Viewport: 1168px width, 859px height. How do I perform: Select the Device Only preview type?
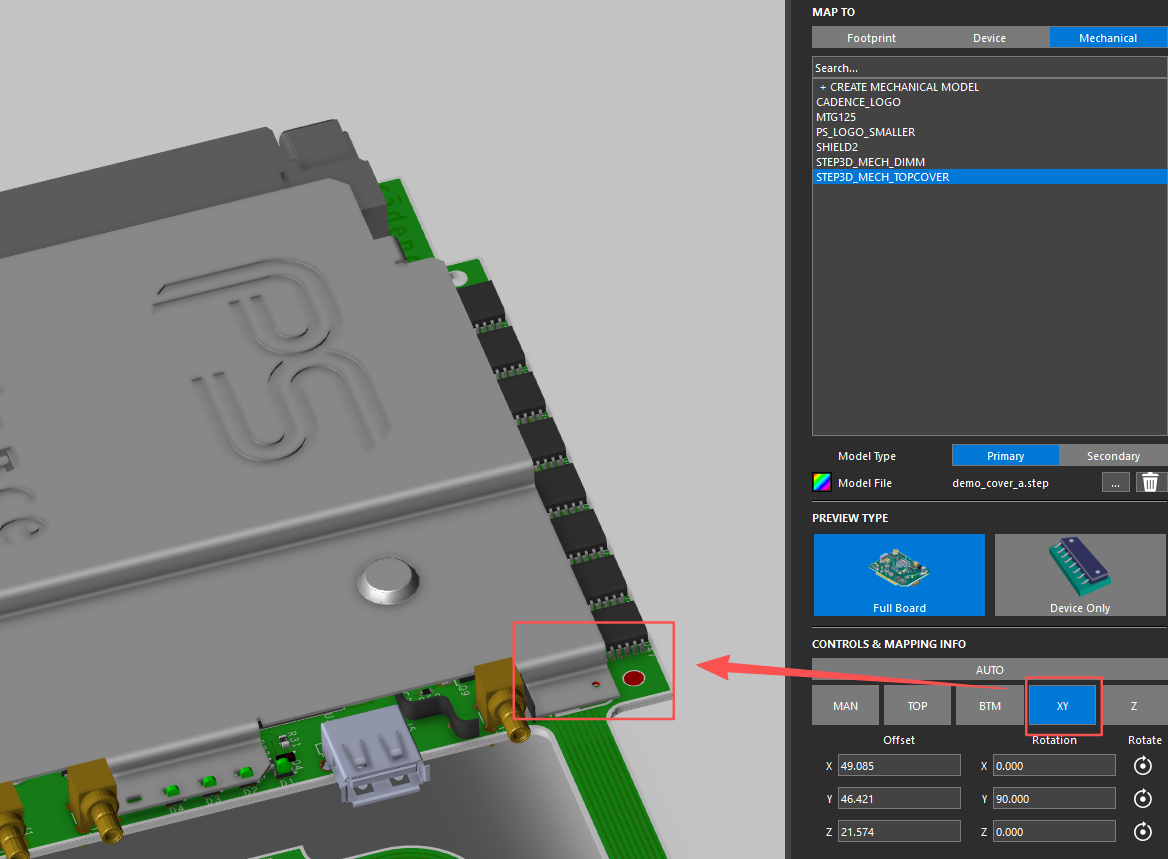1080,575
